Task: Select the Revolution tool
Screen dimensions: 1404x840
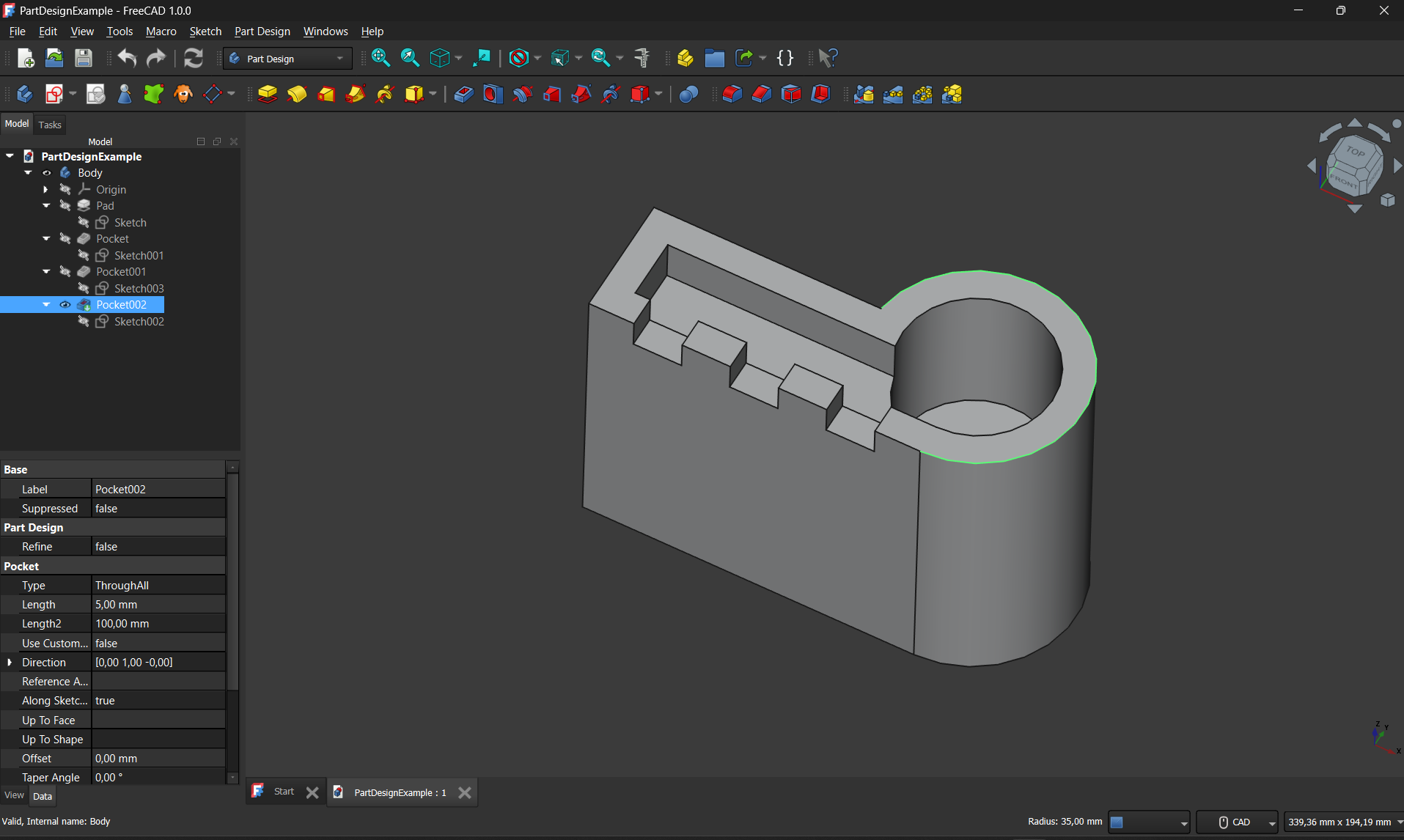Action: [297, 94]
